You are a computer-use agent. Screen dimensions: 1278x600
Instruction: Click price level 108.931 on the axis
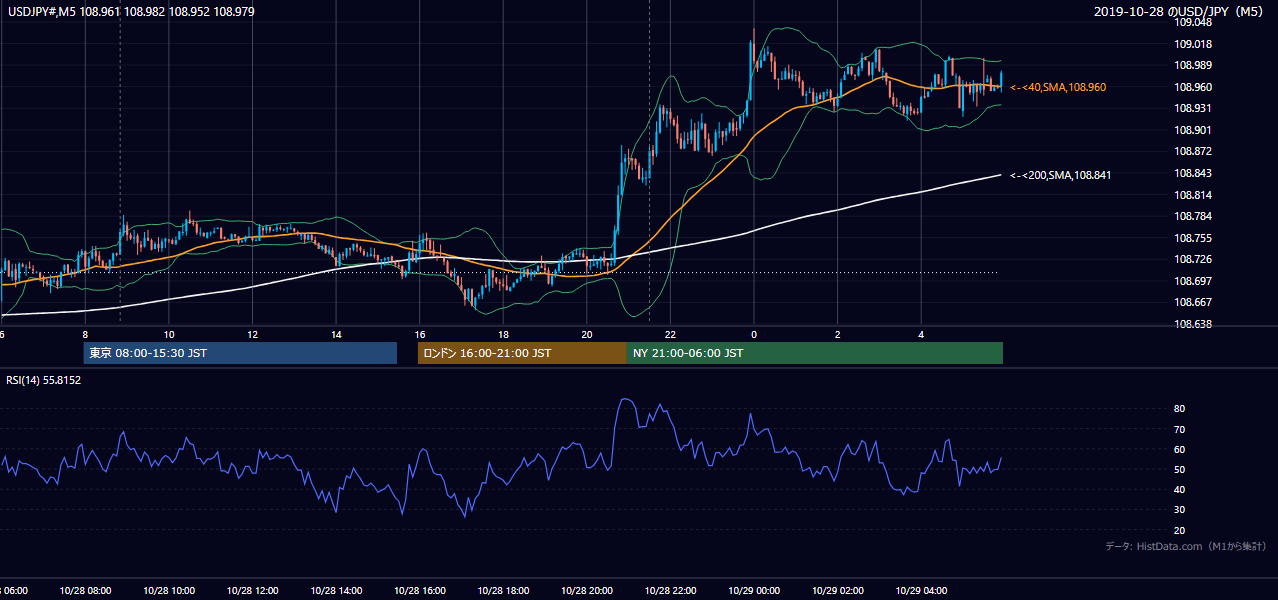pyautogui.click(x=1192, y=108)
